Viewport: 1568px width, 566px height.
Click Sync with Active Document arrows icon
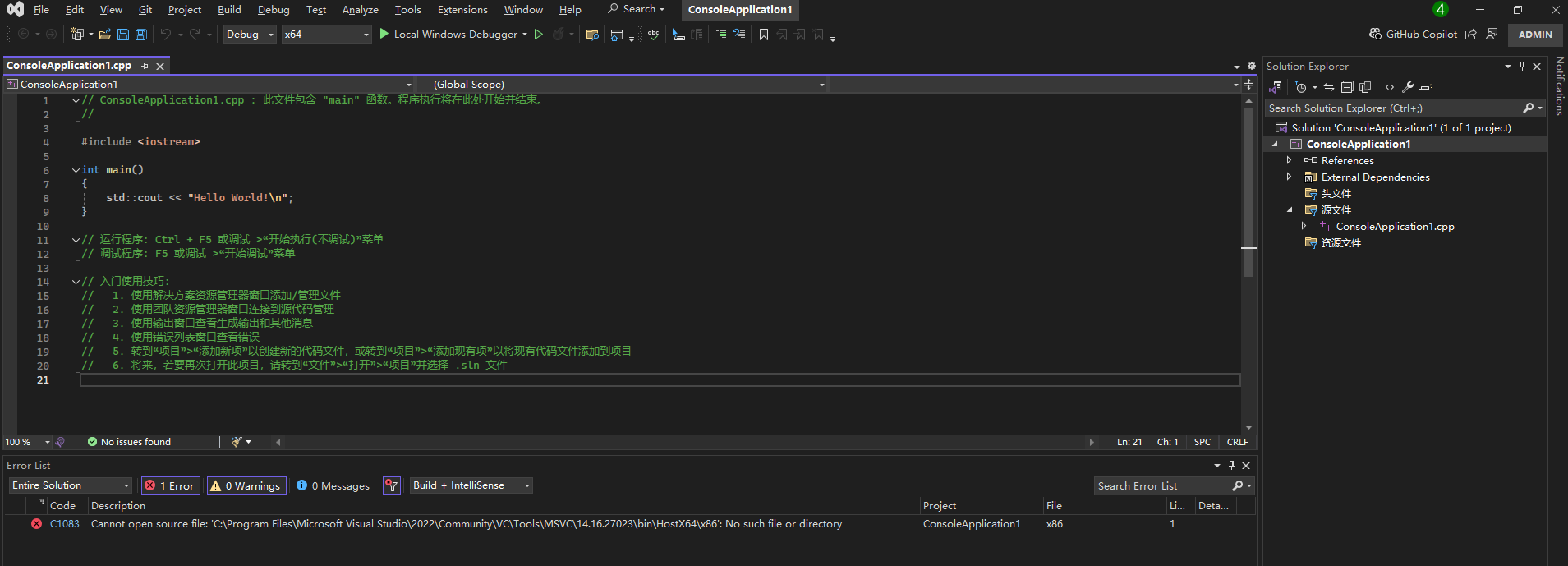tap(1329, 87)
